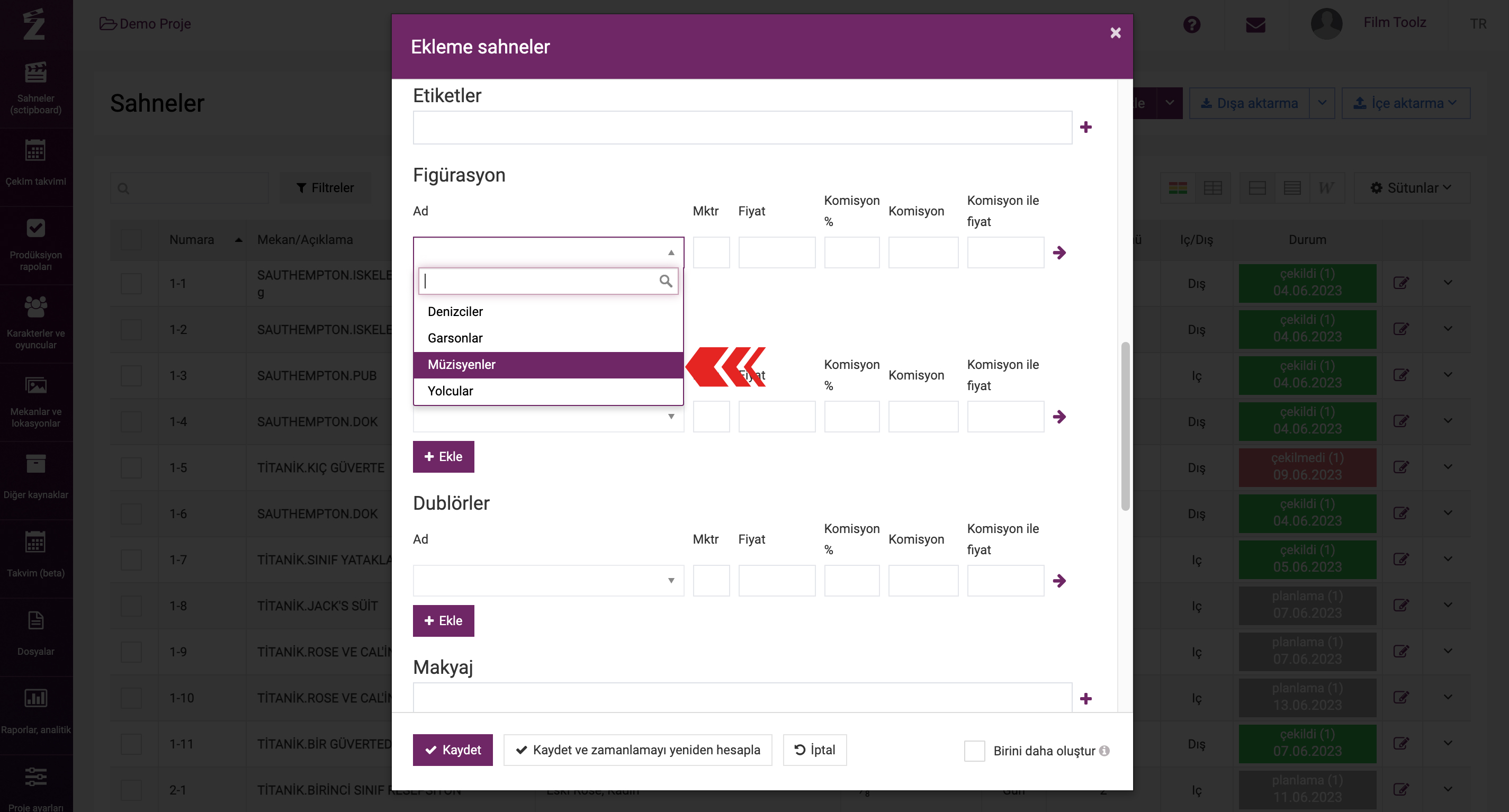Screen dimensions: 1509x812
Task: Click the dialog vertical scrollbar
Action: tap(1125, 426)
